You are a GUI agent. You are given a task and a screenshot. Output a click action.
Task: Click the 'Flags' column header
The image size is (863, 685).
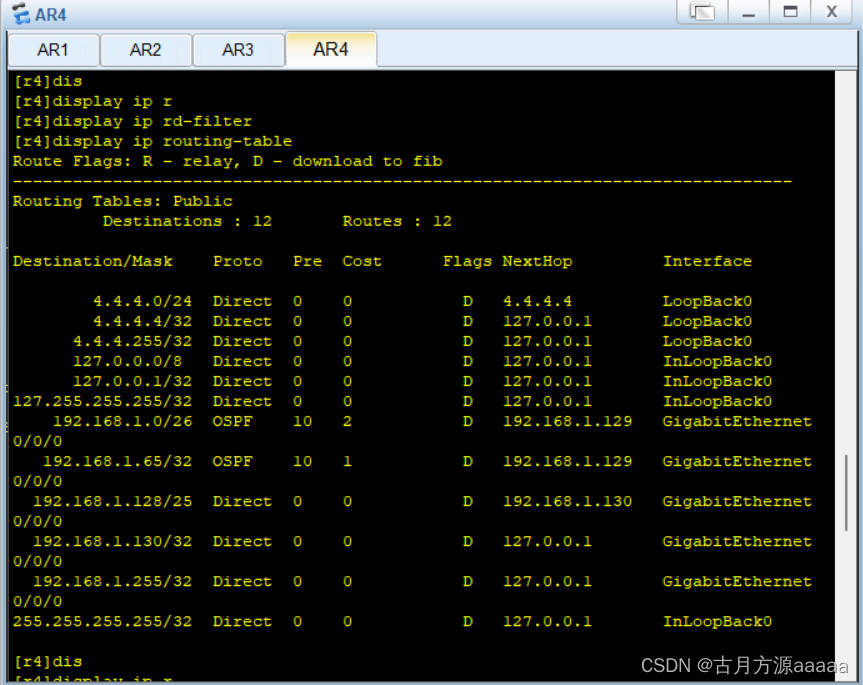(x=467, y=261)
